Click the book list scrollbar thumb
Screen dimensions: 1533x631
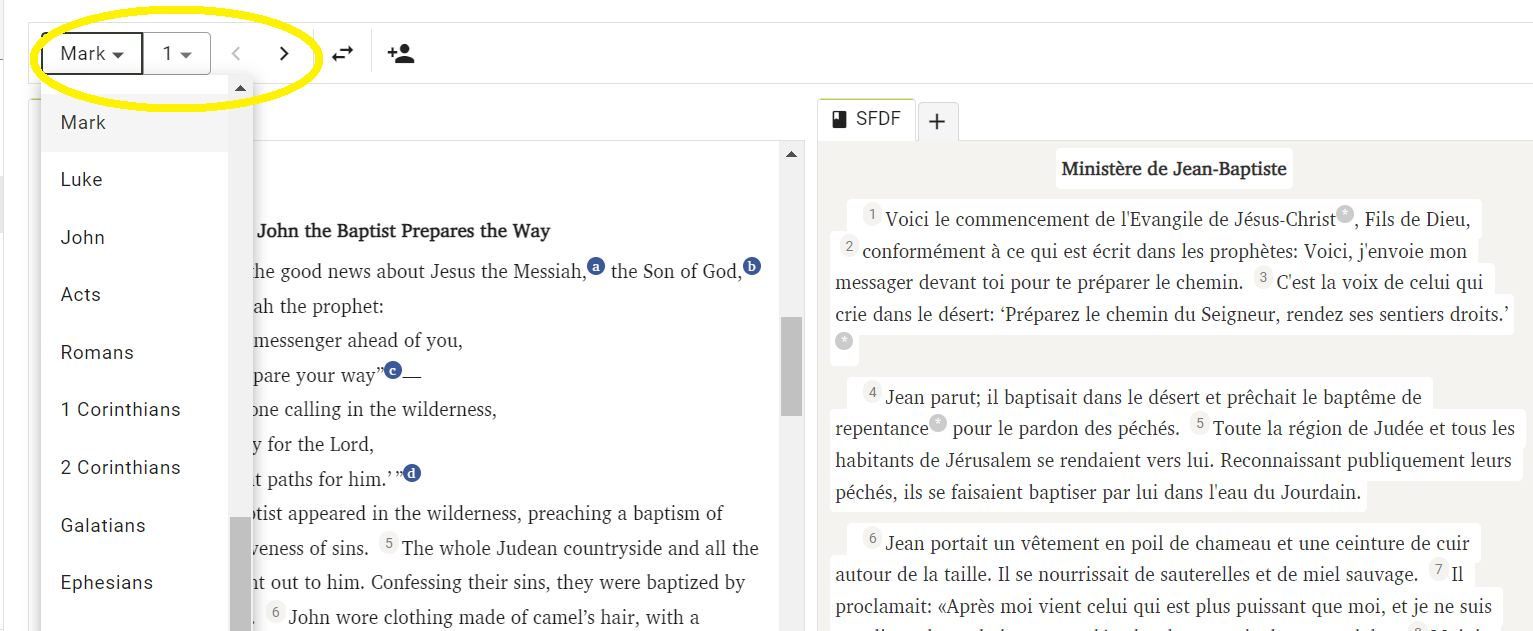pyautogui.click(x=240, y=573)
